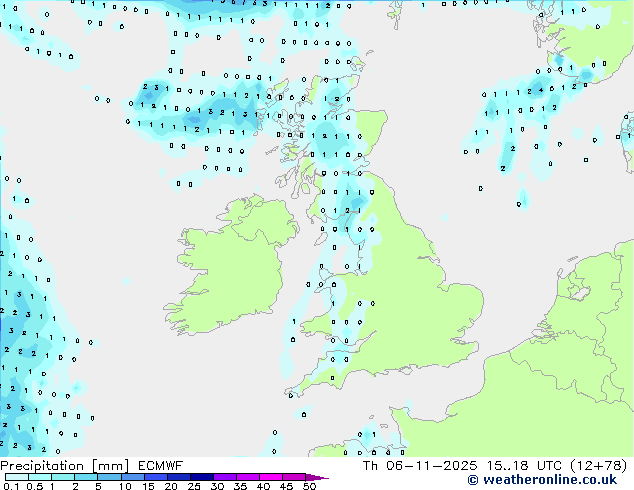Click the above-50 arrow at the legend end

[x=317, y=477]
